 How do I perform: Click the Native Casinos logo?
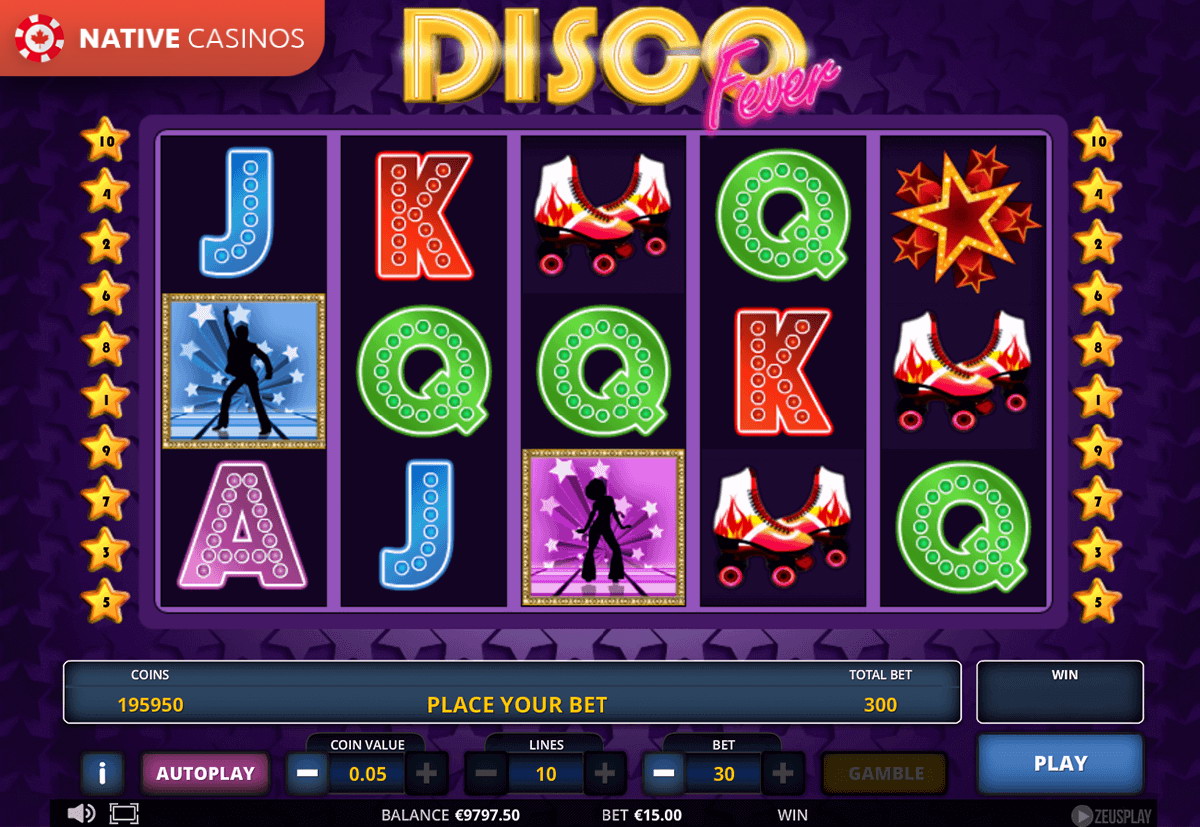coord(162,38)
